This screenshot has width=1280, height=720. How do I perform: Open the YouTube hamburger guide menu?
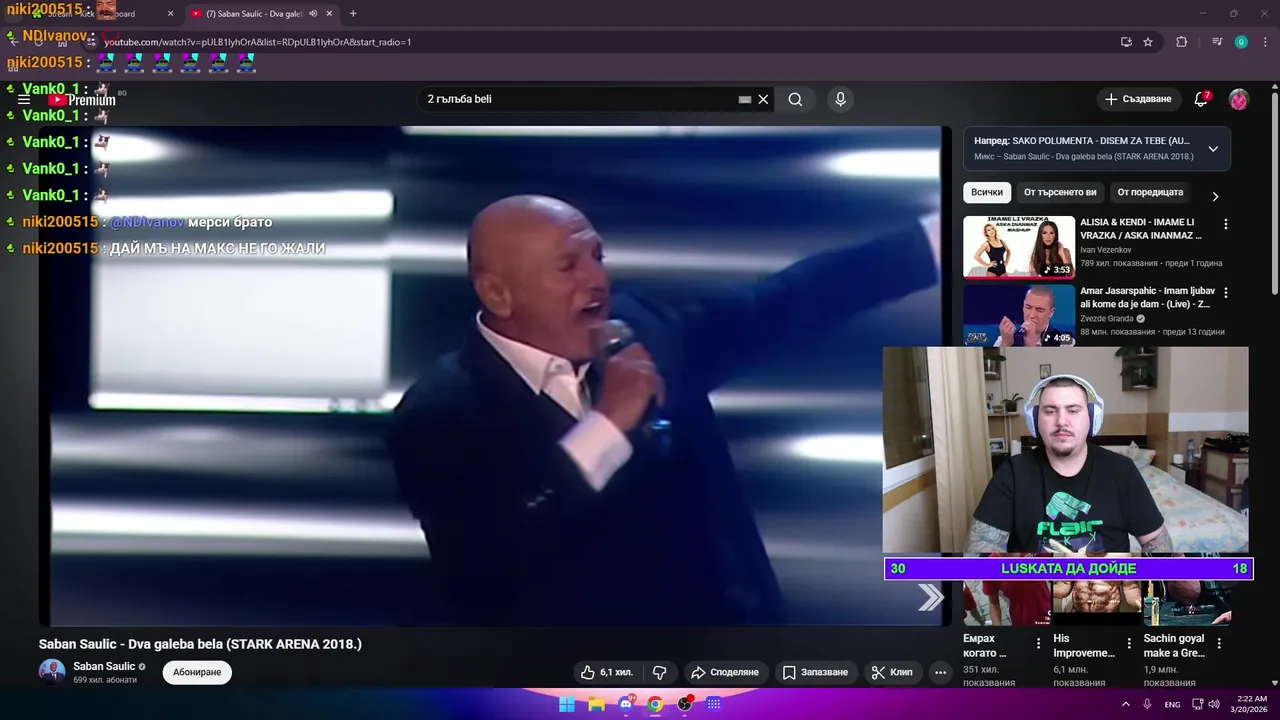click(x=24, y=100)
